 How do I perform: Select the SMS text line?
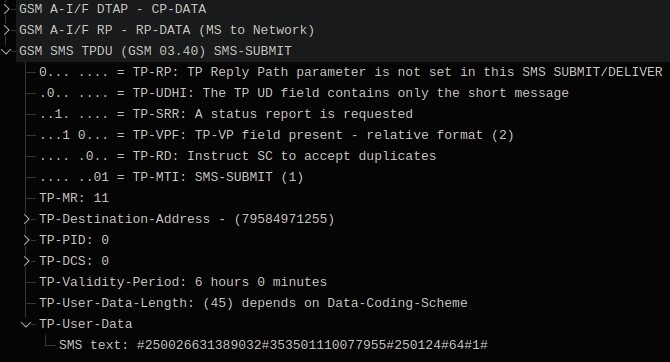[273, 345]
